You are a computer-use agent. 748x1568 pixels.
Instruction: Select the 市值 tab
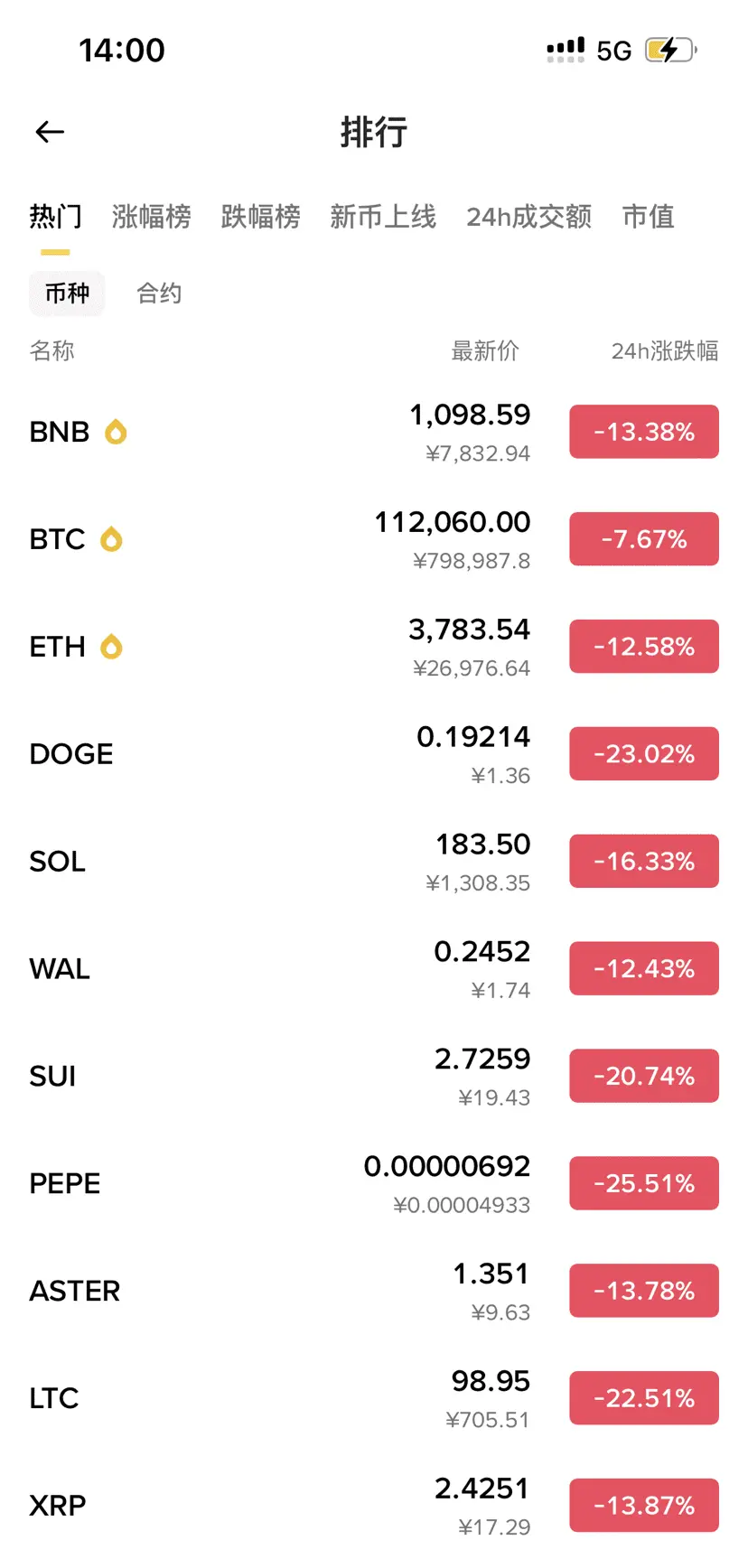click(649, 217)
